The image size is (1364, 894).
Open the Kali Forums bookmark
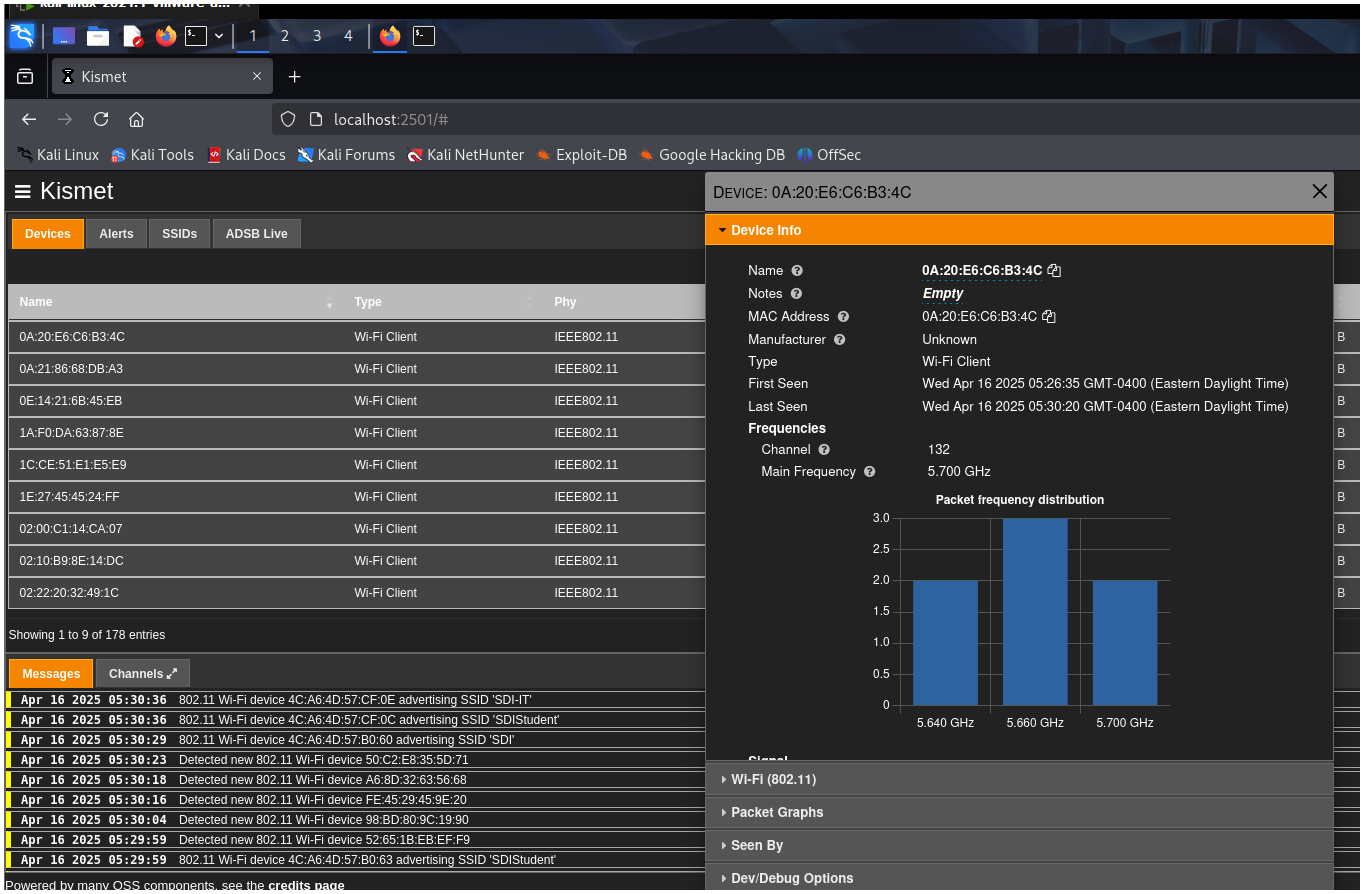pyautogui.click(x=346, y=155)
